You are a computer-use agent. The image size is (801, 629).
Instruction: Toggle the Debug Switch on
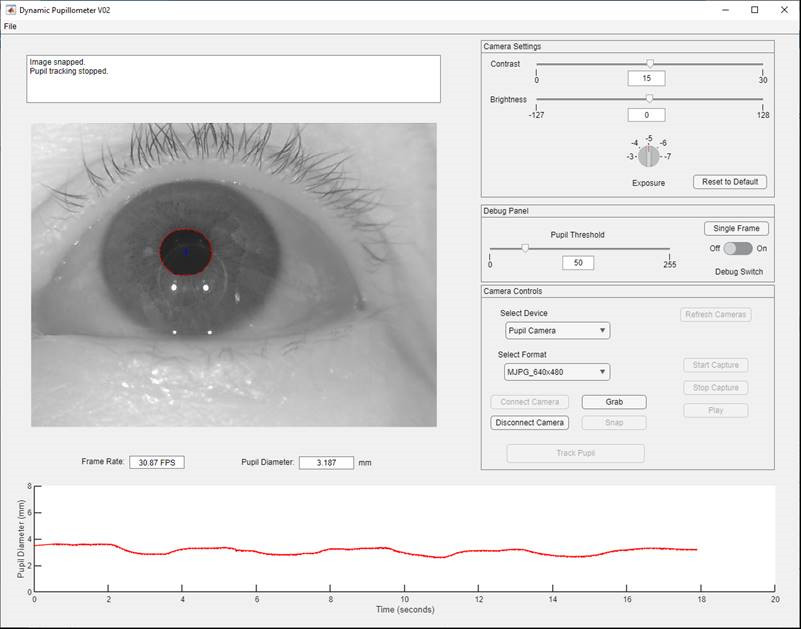pos(738,248)
